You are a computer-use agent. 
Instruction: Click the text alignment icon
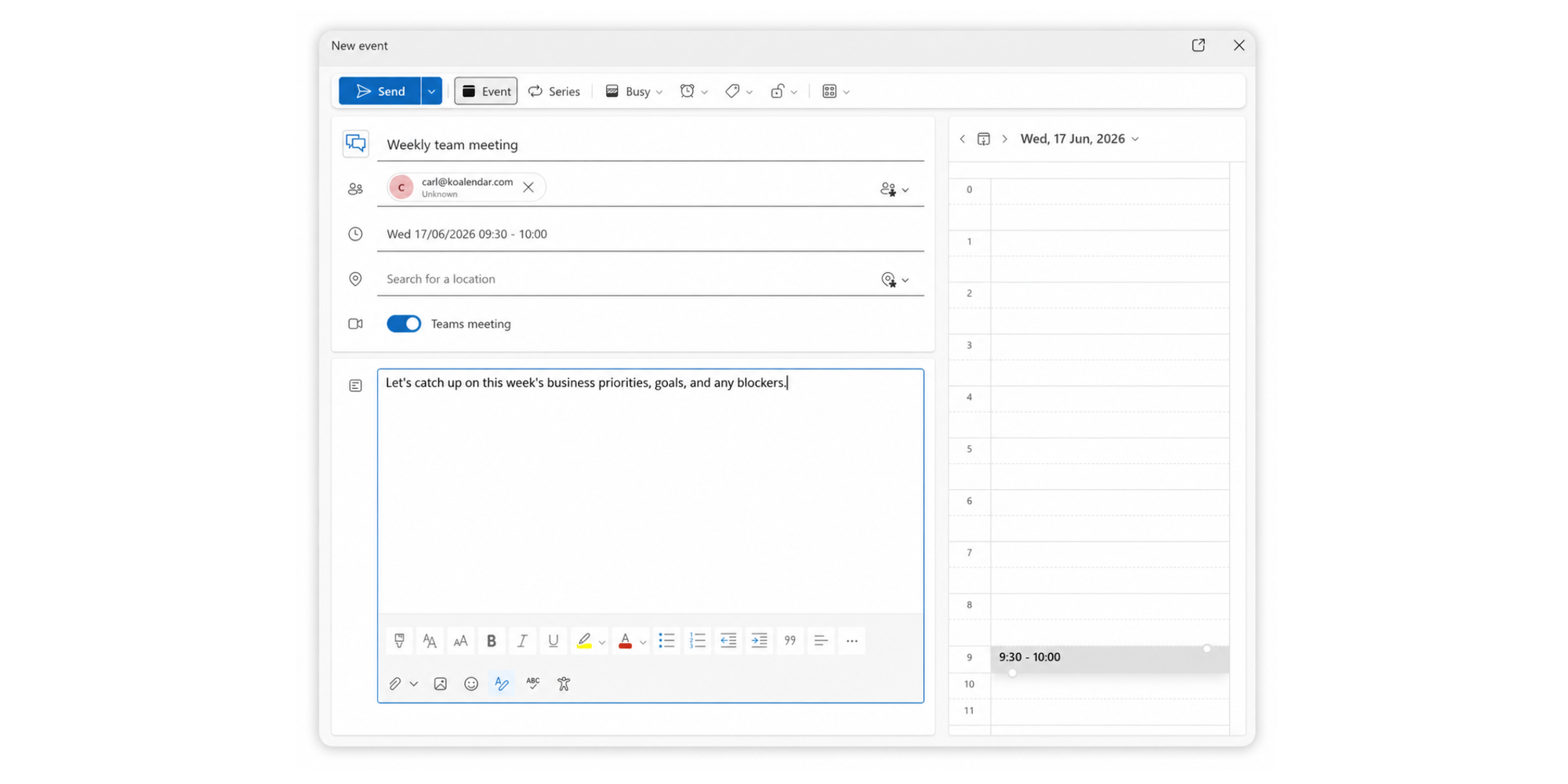pyautogui.click(x=821, y=641)
